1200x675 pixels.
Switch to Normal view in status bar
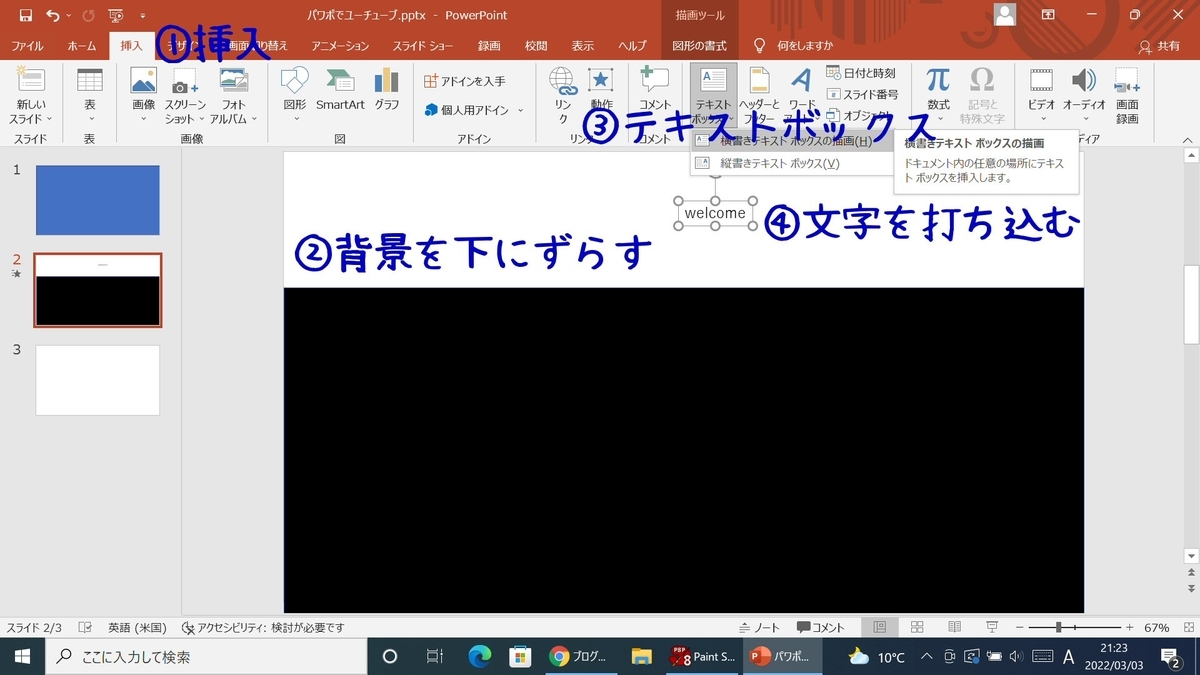click(x=880, y=627)
